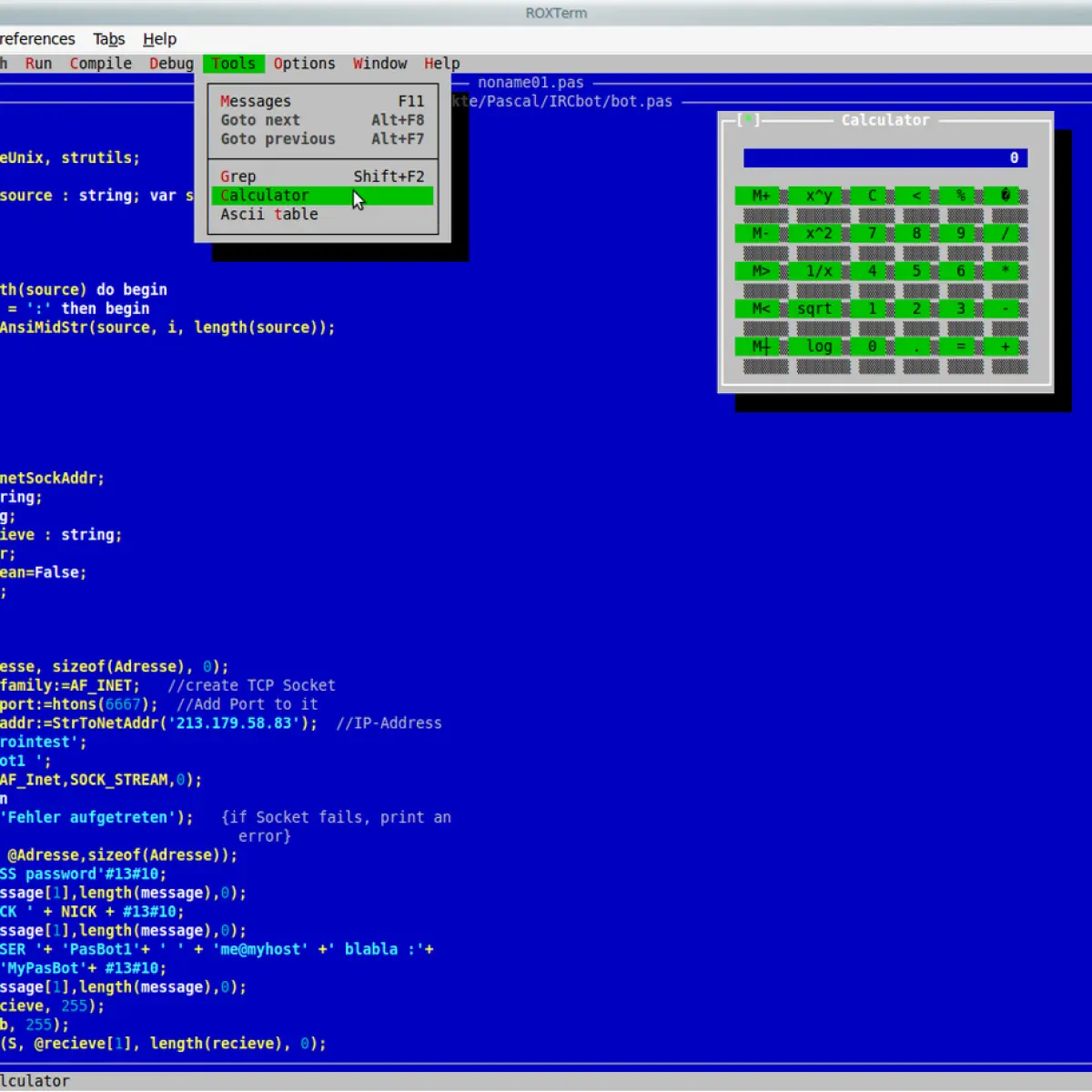The image size is (1092, 1092).
Task: Click the < backspace calculator button
Action: [x=913, y=196]
